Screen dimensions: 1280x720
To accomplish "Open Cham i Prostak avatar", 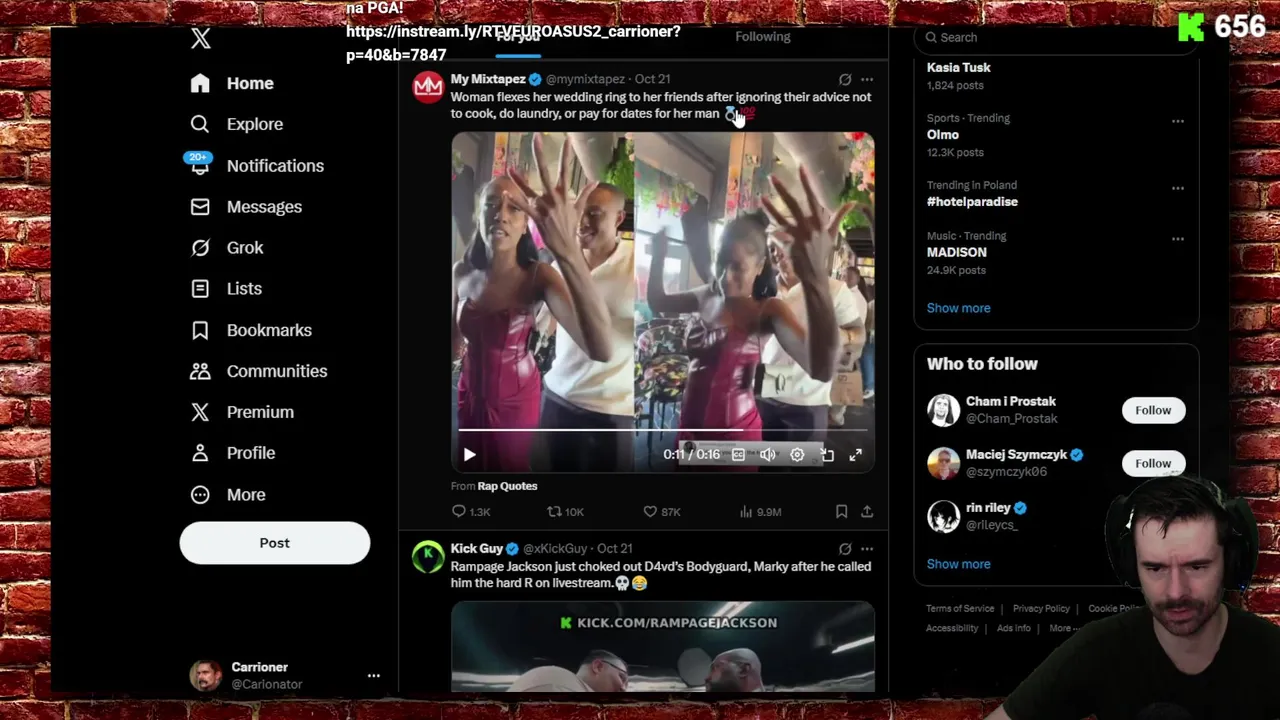I will 943,410.
